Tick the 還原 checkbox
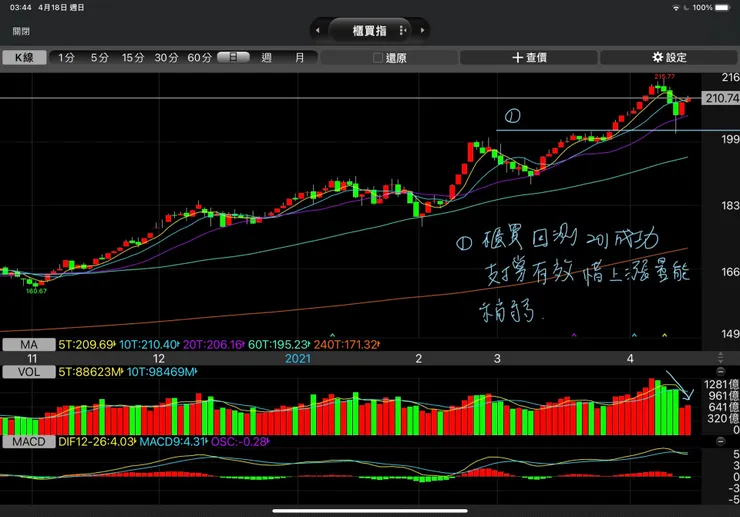Image resolution: width=740 pixels, height=517 pixels. click(378, 58)
